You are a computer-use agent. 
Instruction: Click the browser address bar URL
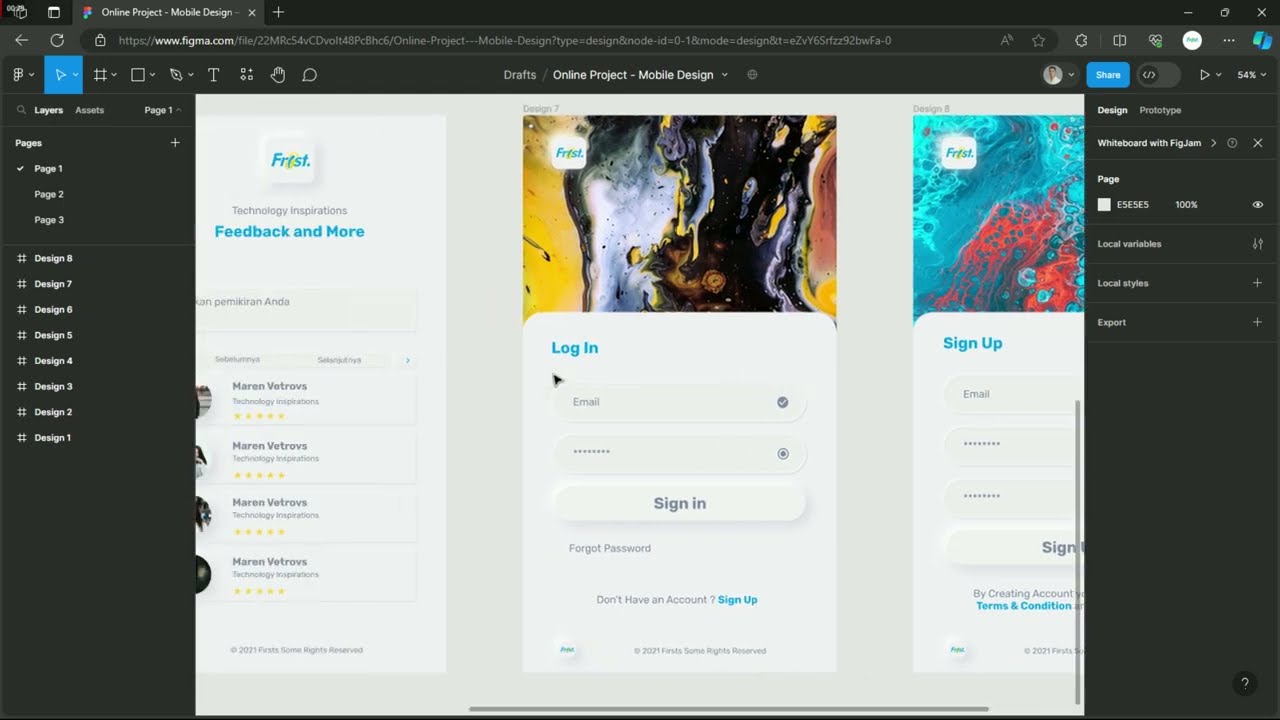(x=504, y=41)
